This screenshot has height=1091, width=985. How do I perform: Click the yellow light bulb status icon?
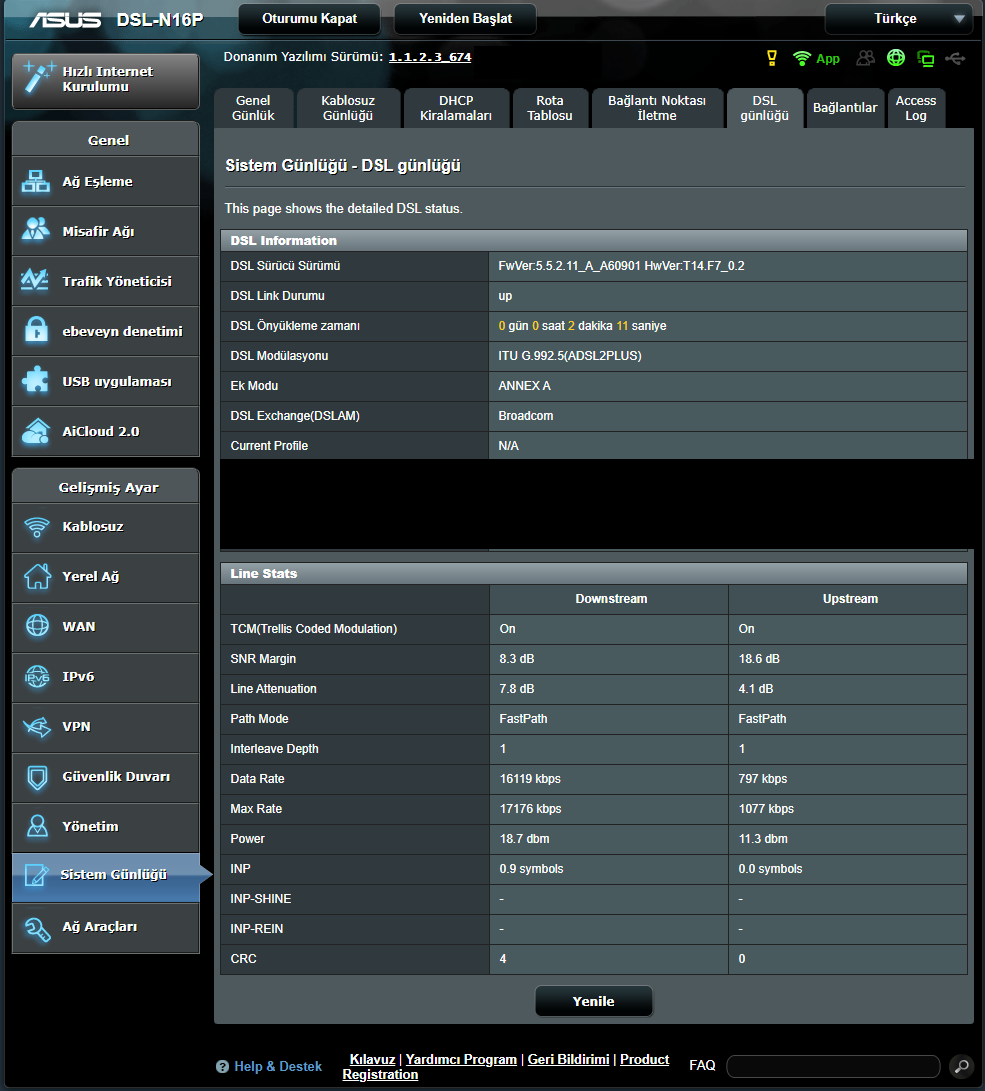[x=771, y=58]
